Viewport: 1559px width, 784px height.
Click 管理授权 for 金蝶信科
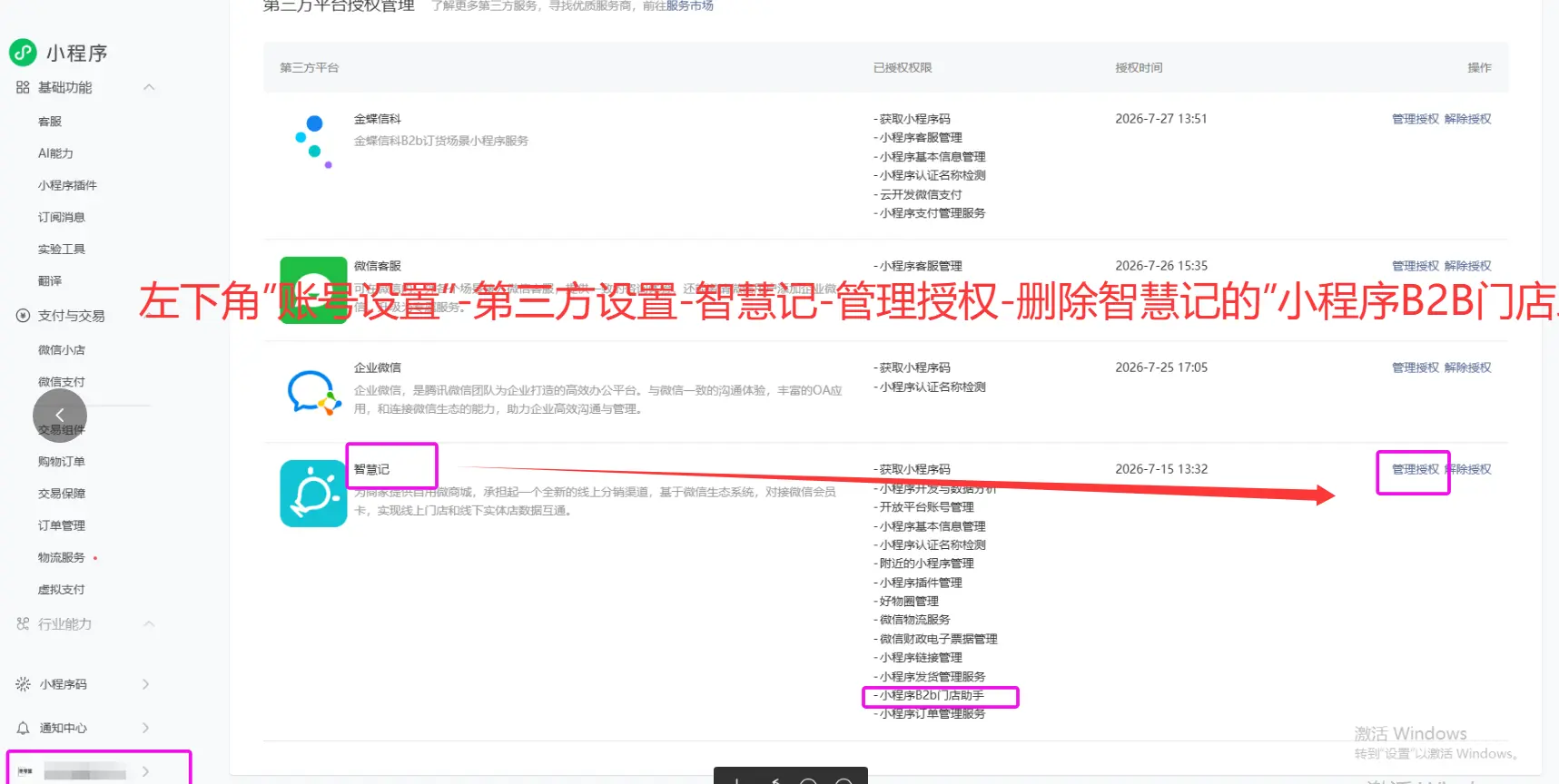(1416, 119)
